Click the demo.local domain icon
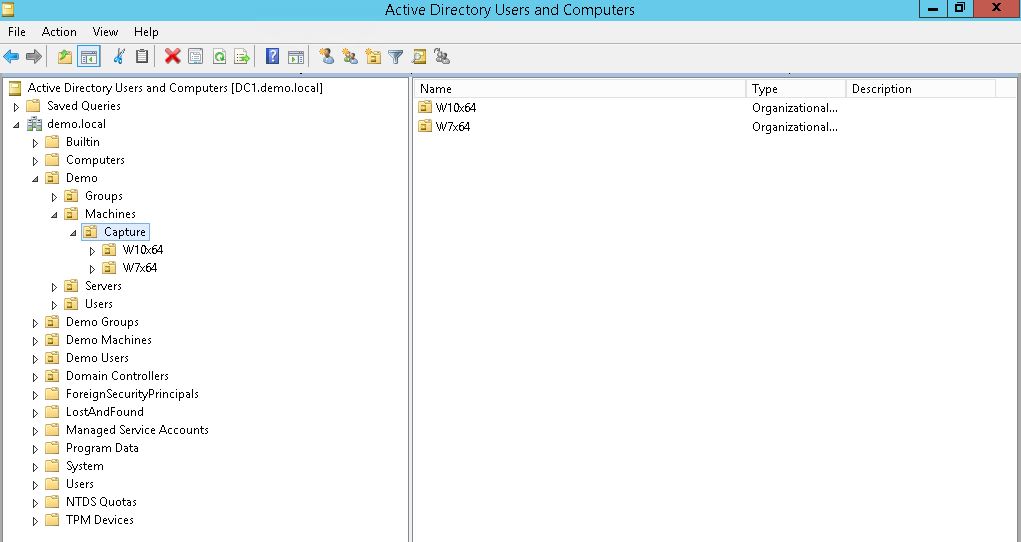 [x=35, y=124]
